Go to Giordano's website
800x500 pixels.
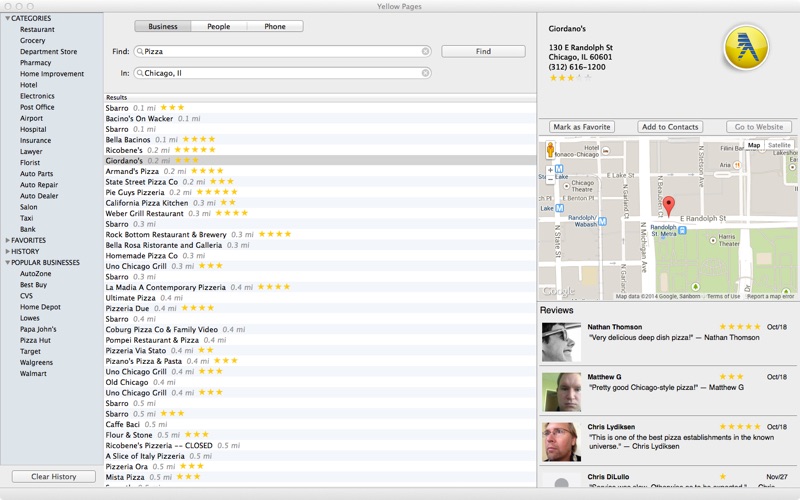coord(759,127)
